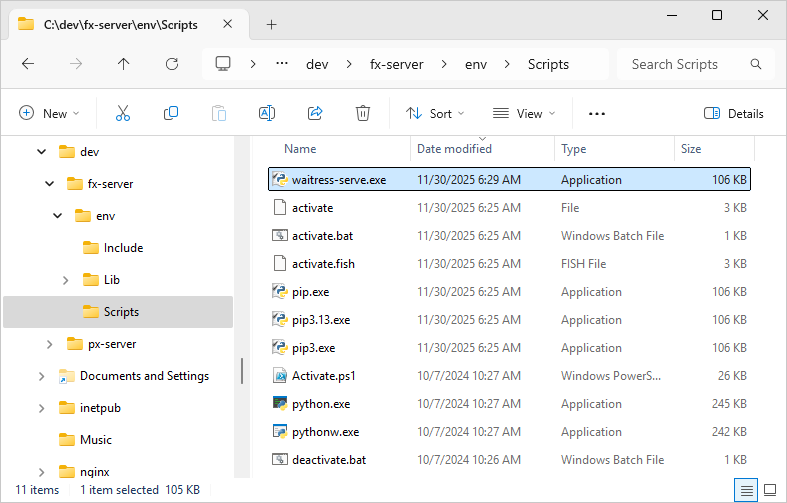
Task: Click the Share icon in toolbar
Action: (x=315, y=114)
